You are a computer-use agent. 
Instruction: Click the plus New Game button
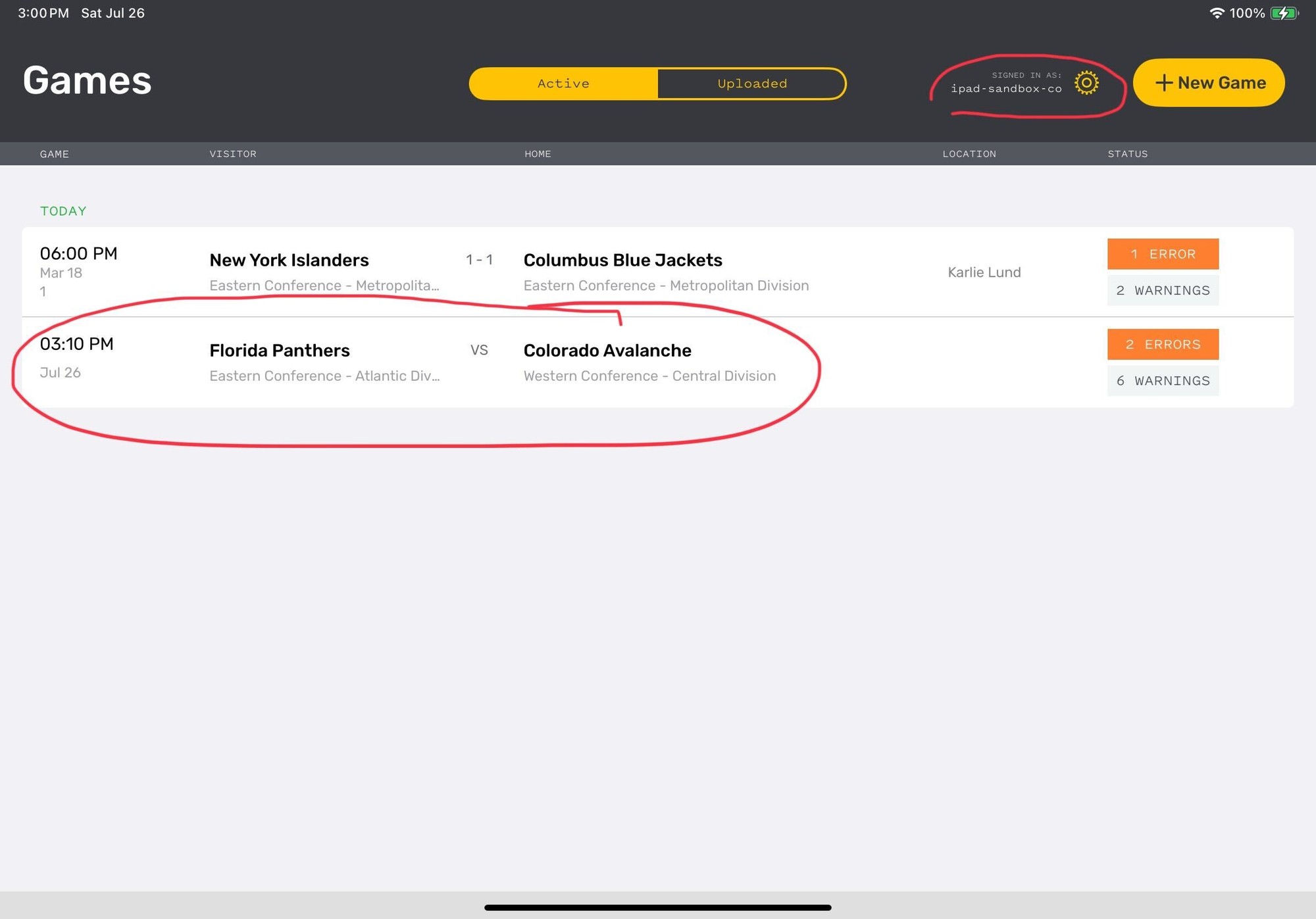(x=1209, y=83)
